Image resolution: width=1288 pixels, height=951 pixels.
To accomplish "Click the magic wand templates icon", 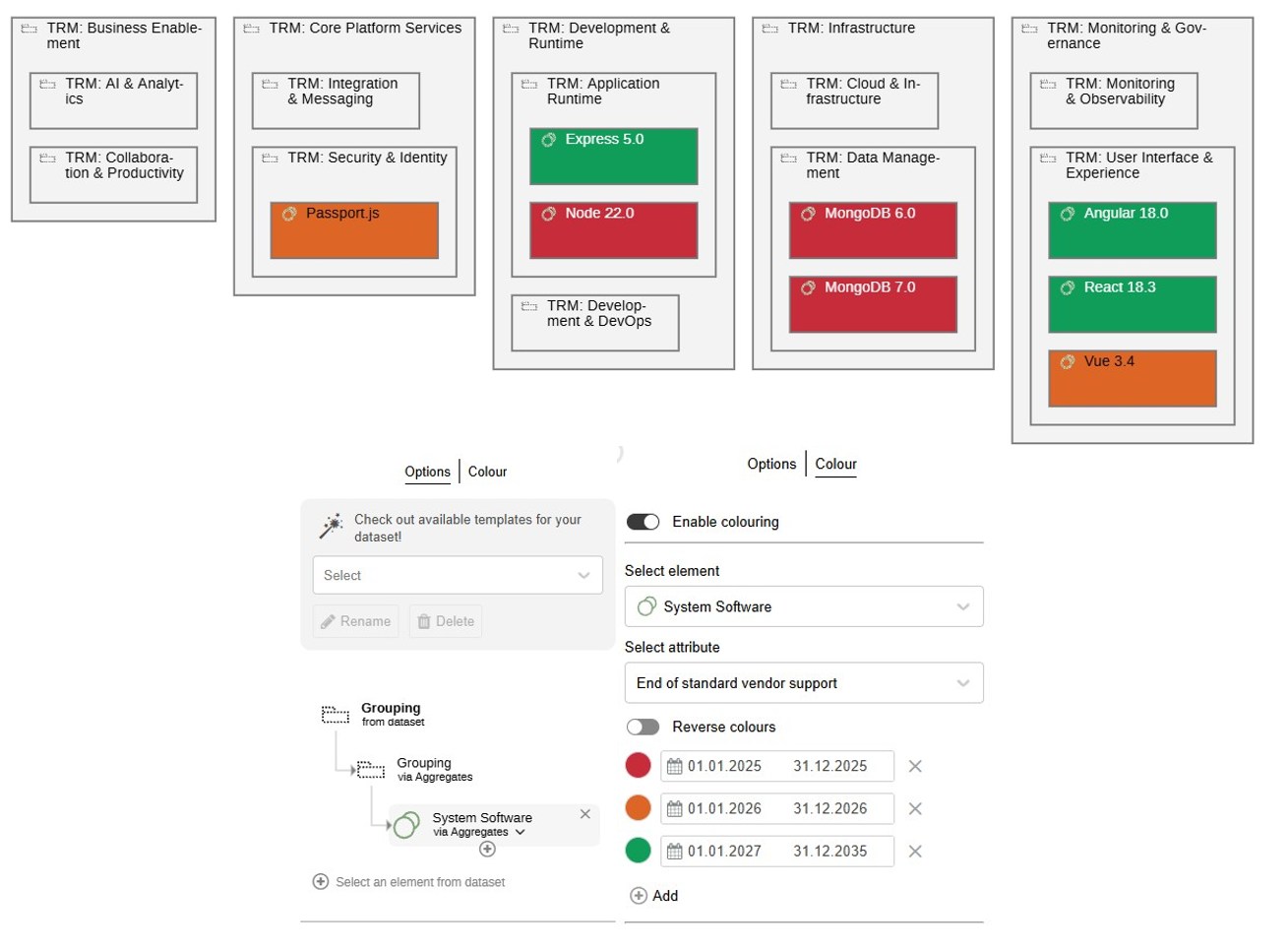I will coord(331,527).
